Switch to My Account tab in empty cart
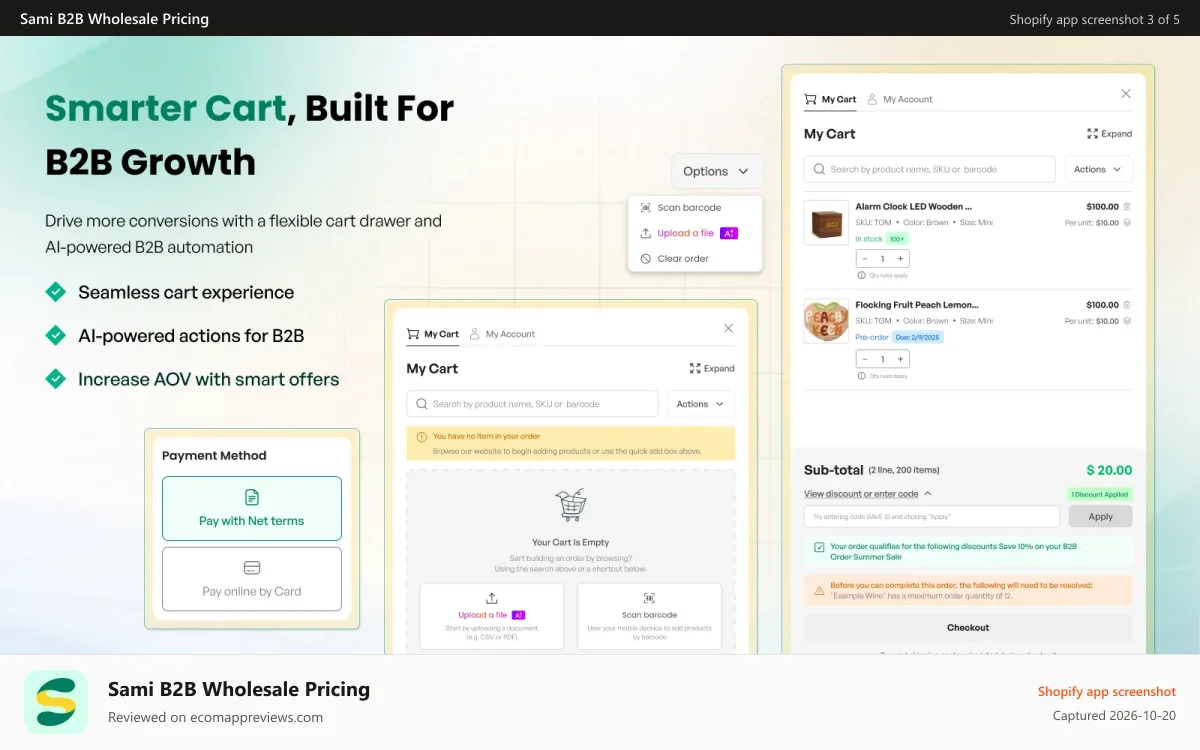 [502, 334]
